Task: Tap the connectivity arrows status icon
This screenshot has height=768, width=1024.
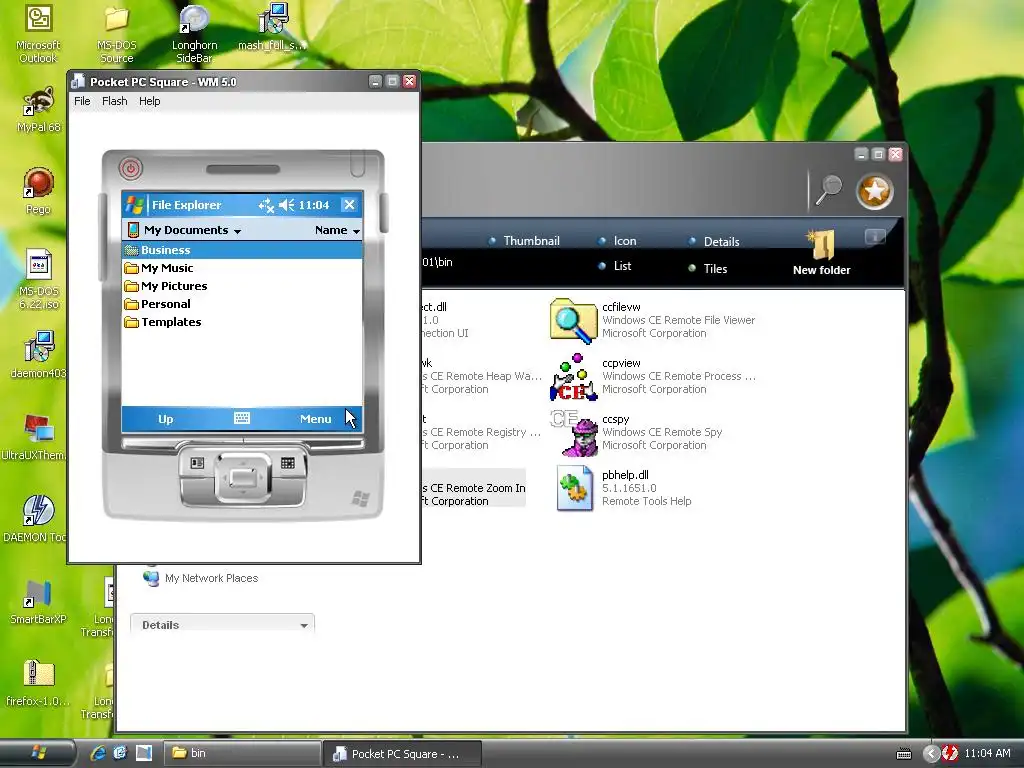Action: [x=266, y=206]
